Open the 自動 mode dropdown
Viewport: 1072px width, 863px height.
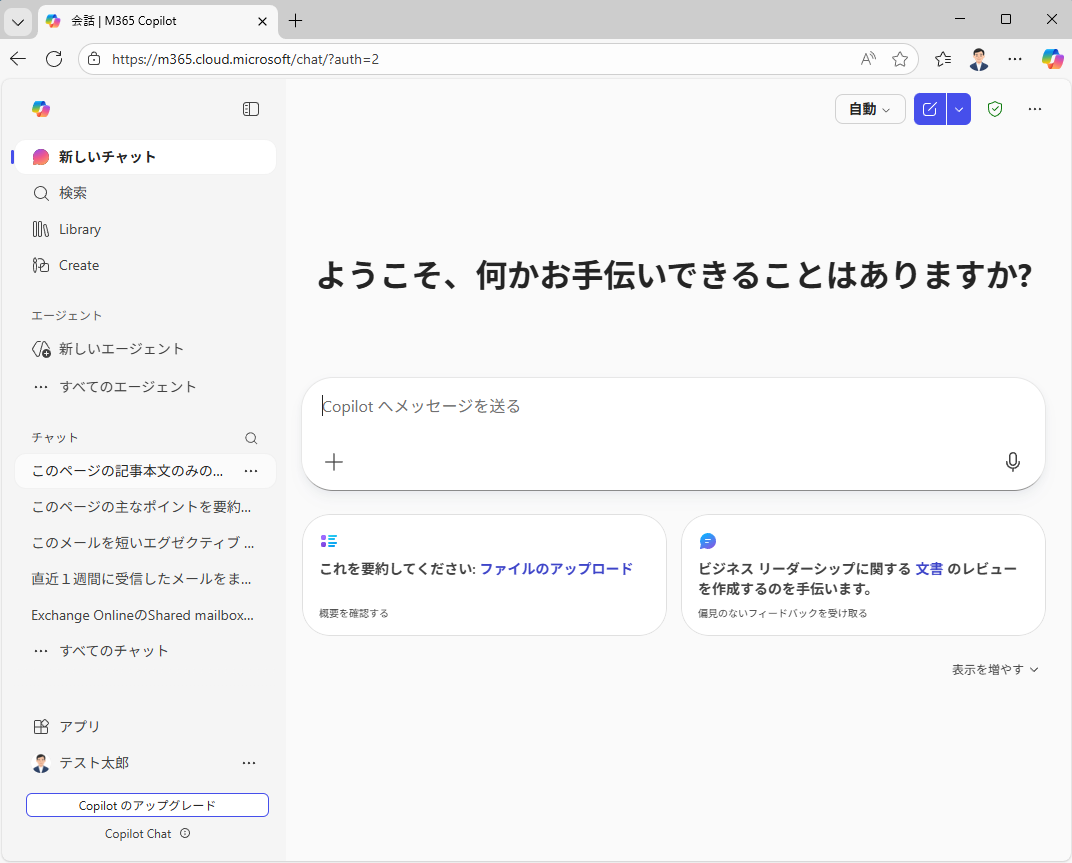pyautogui.click(x=869, y=109)
